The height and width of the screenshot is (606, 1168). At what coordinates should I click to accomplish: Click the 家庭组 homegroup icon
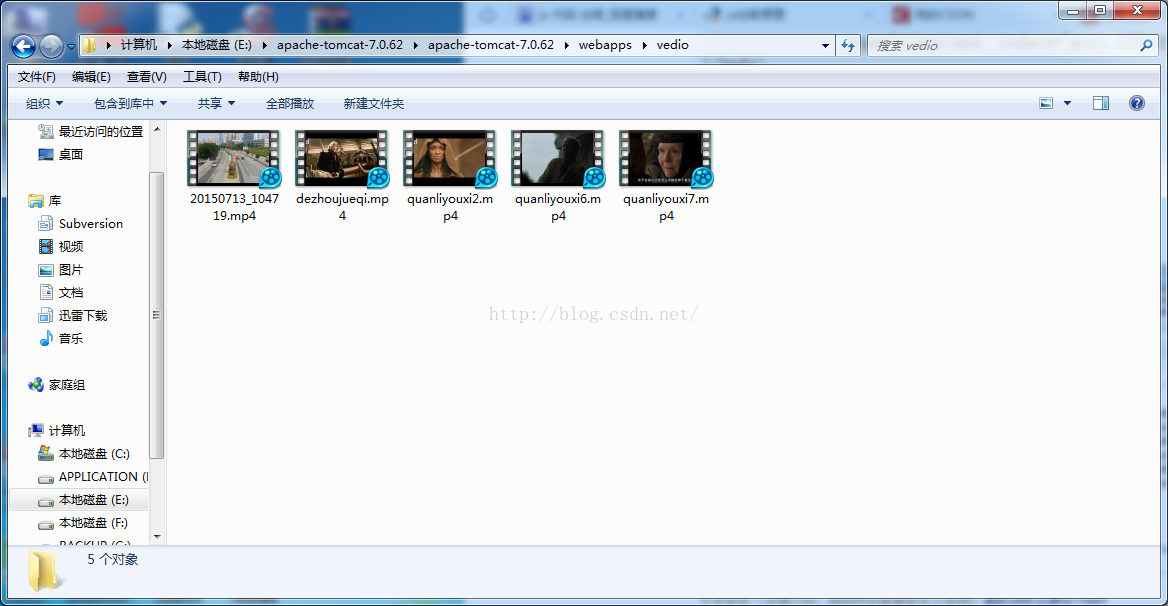click(x=36, y=385)
